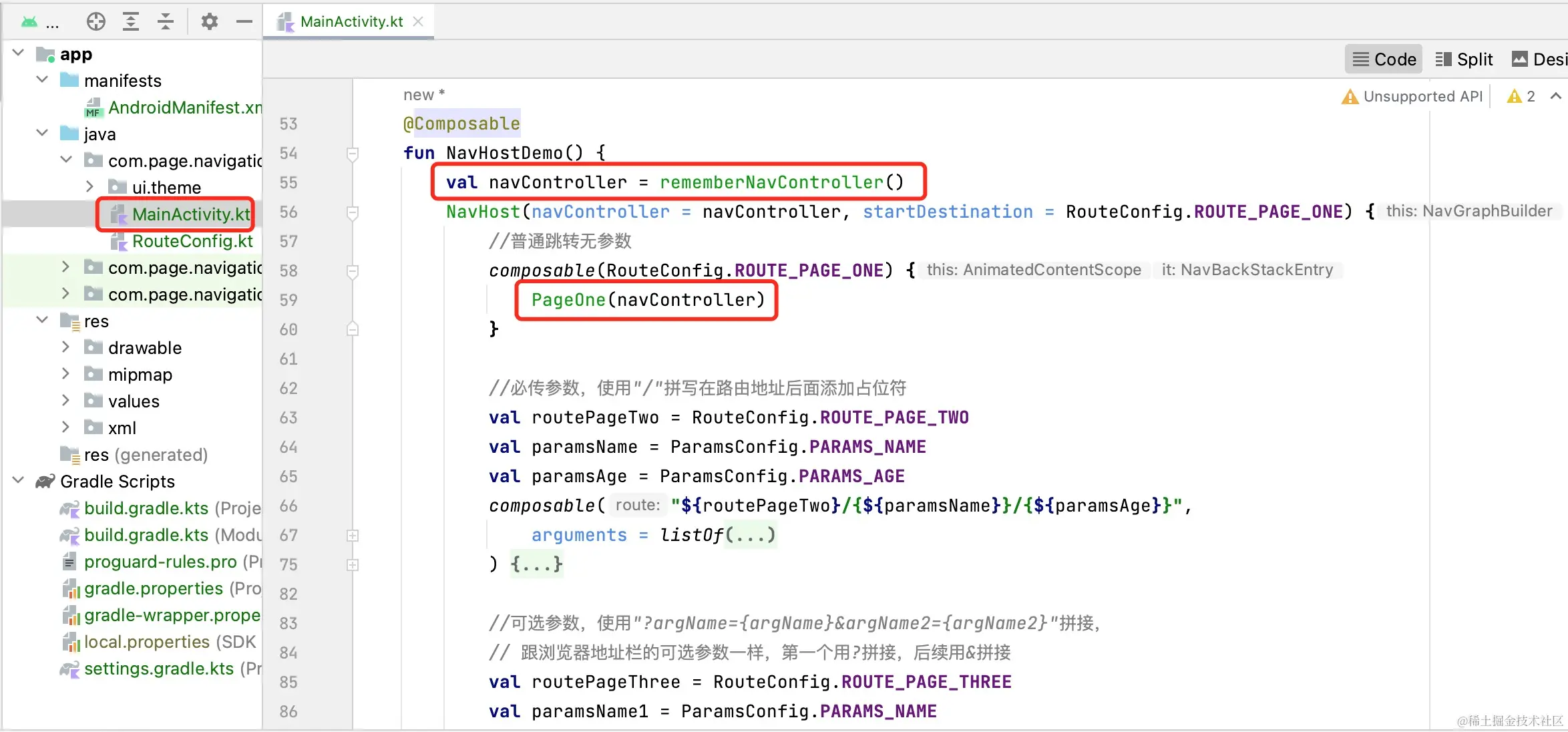Click the Android view selector icon

[29, 21]
